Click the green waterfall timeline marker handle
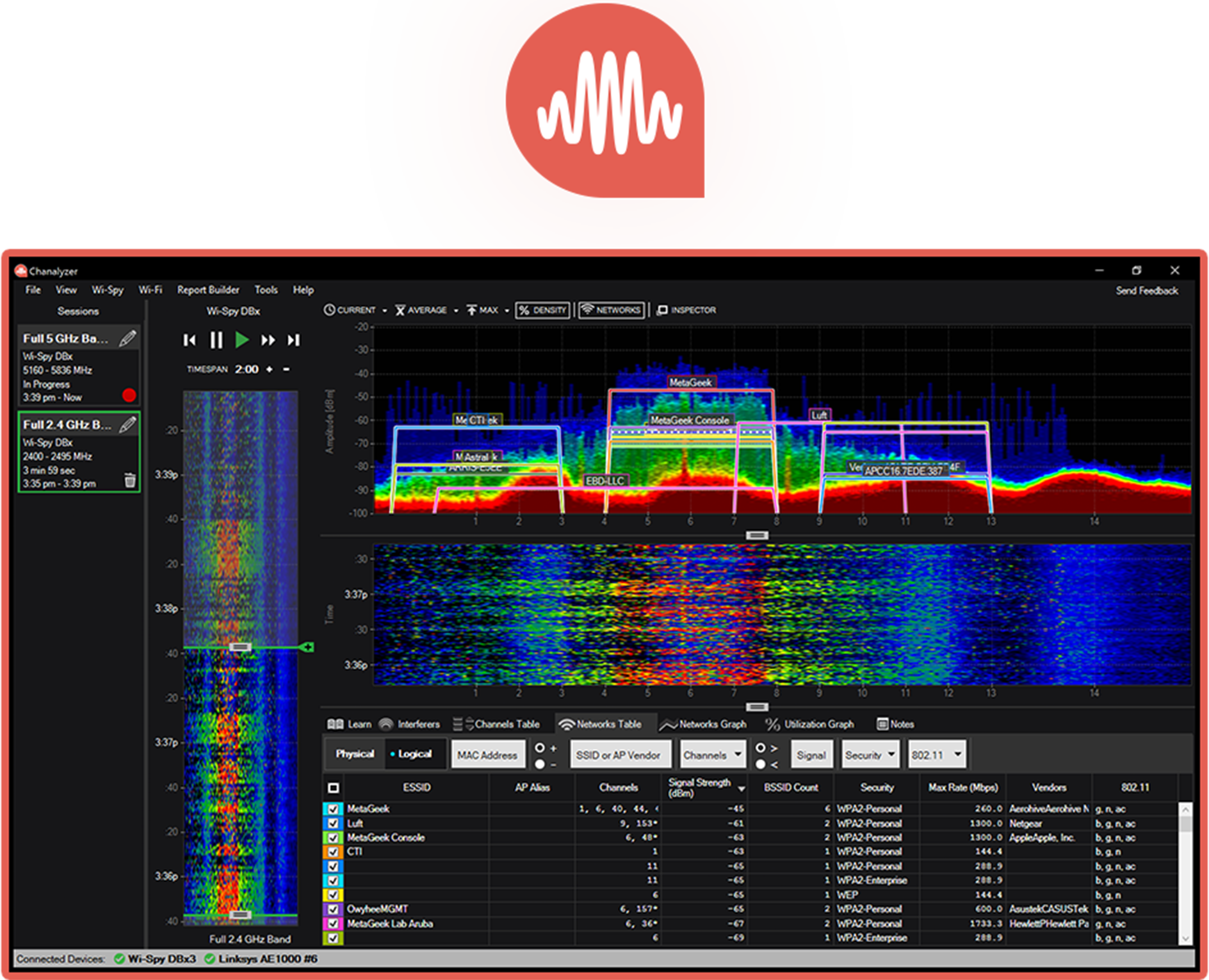 tap(307, 647)
